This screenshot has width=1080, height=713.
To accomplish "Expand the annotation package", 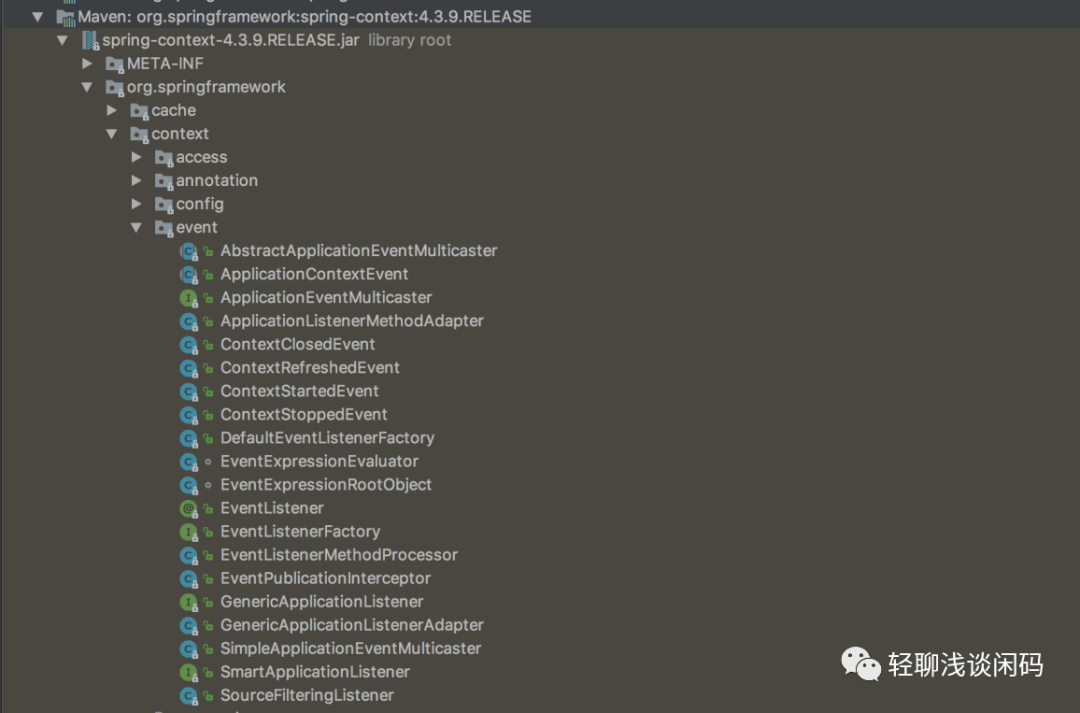I will 137,180.
